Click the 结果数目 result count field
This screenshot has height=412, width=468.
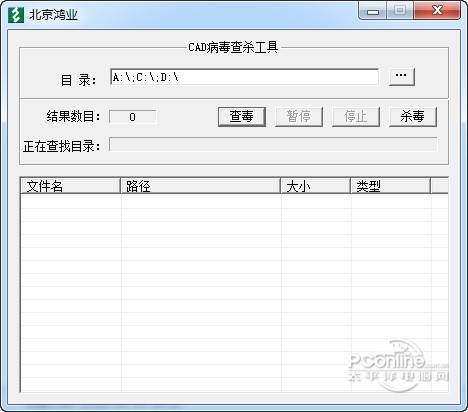133,117
